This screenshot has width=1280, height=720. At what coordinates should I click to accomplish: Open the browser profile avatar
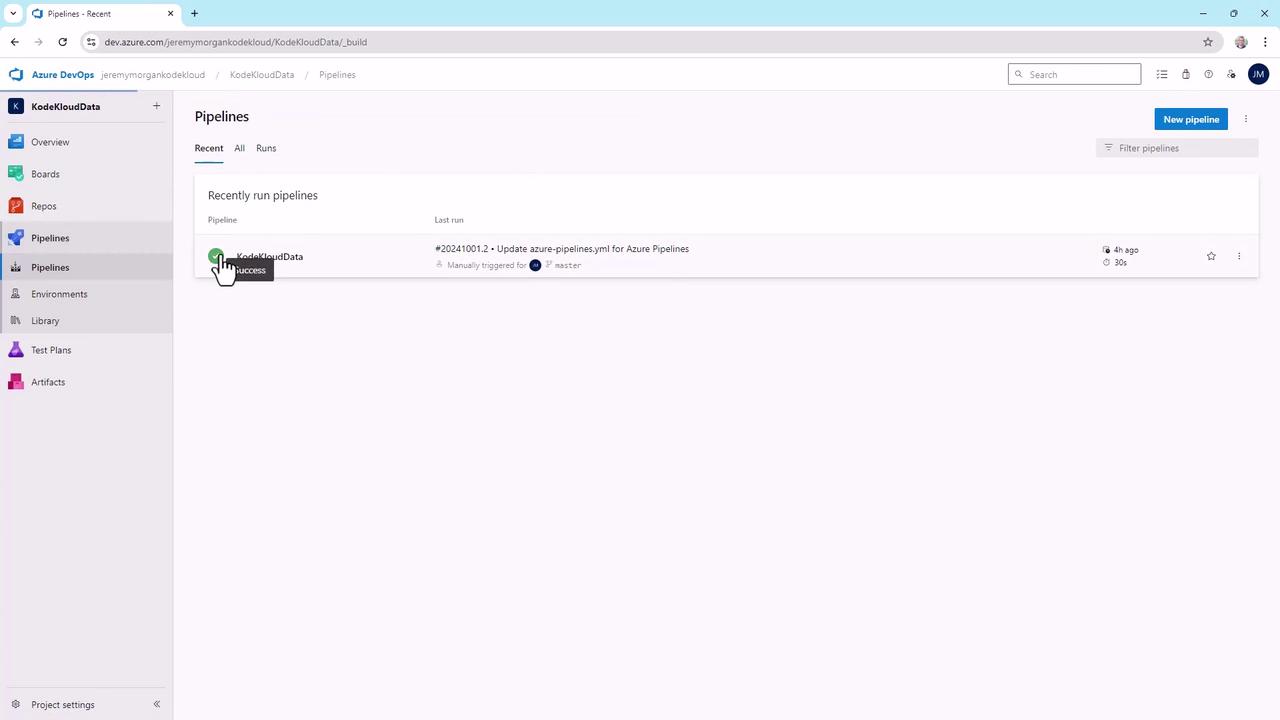(1241, 42)
